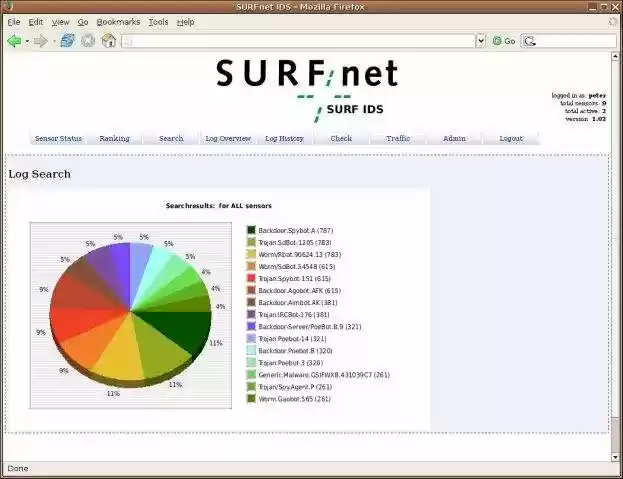Click the Logout tab
Screen dimensions: 623x479
coord(511,138)
